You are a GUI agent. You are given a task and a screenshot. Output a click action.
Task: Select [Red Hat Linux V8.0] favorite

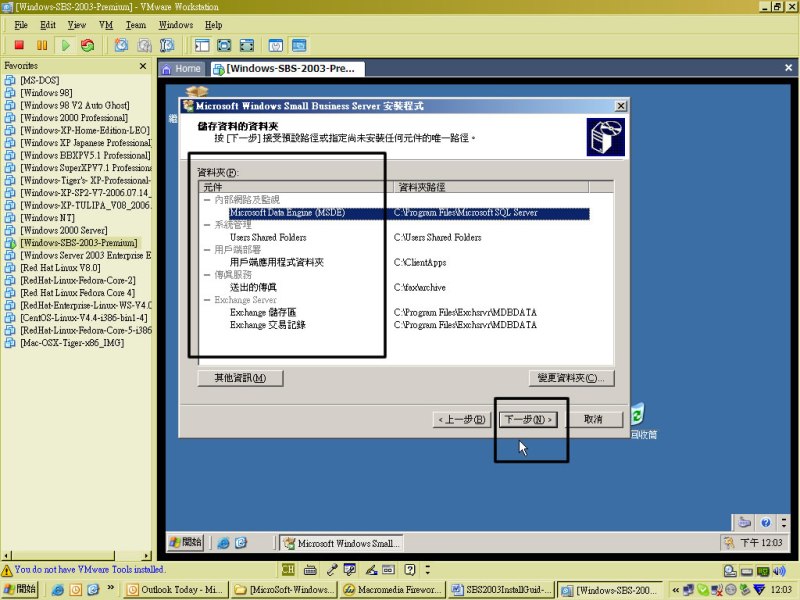[x=60, y=268]
